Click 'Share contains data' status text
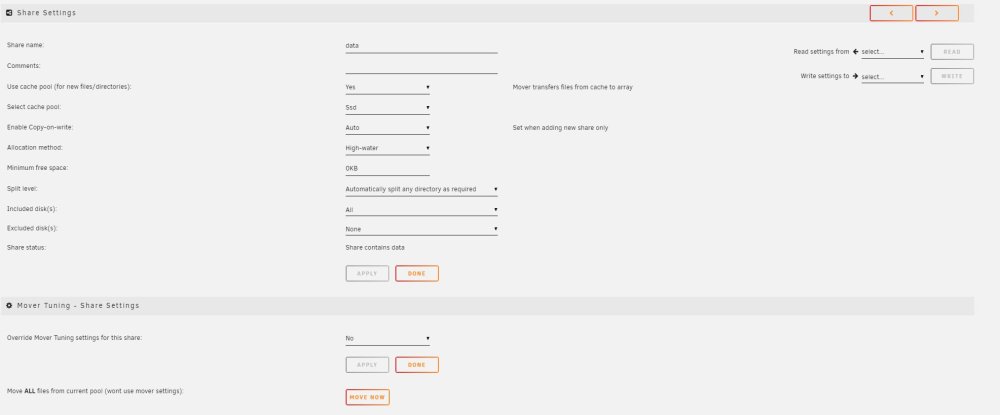This screenshot has height=415, width=1000. (375, 247)
